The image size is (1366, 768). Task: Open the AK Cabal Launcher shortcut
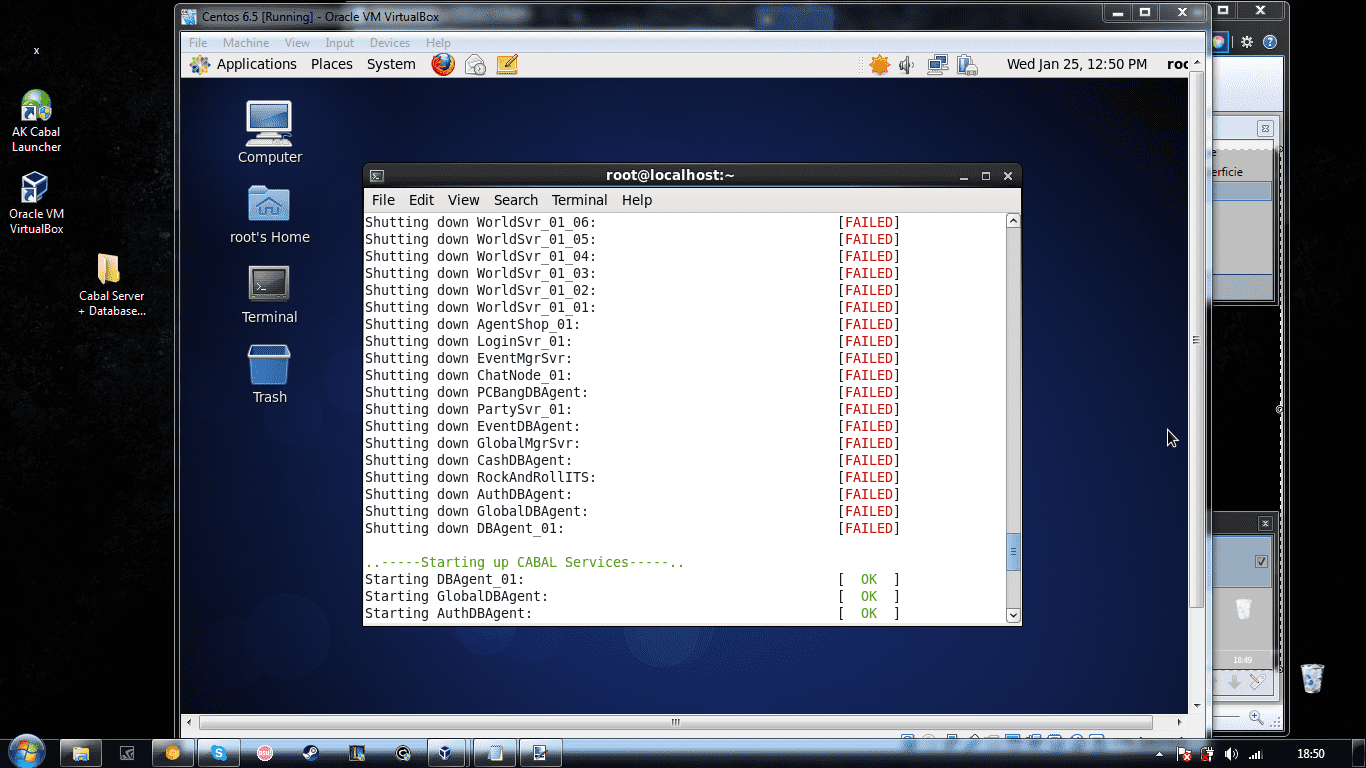36,121
